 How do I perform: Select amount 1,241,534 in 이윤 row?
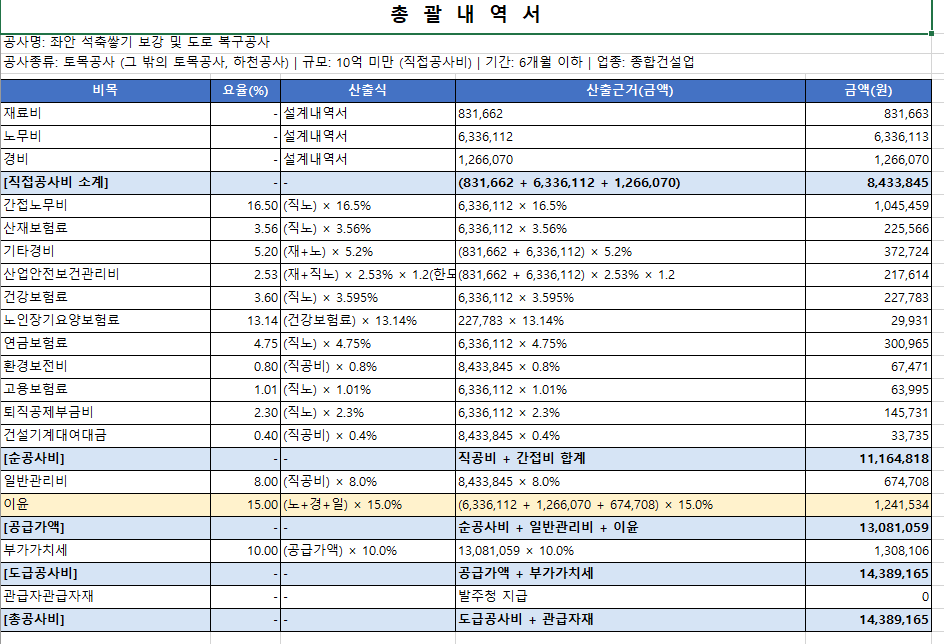click(868, 504)
